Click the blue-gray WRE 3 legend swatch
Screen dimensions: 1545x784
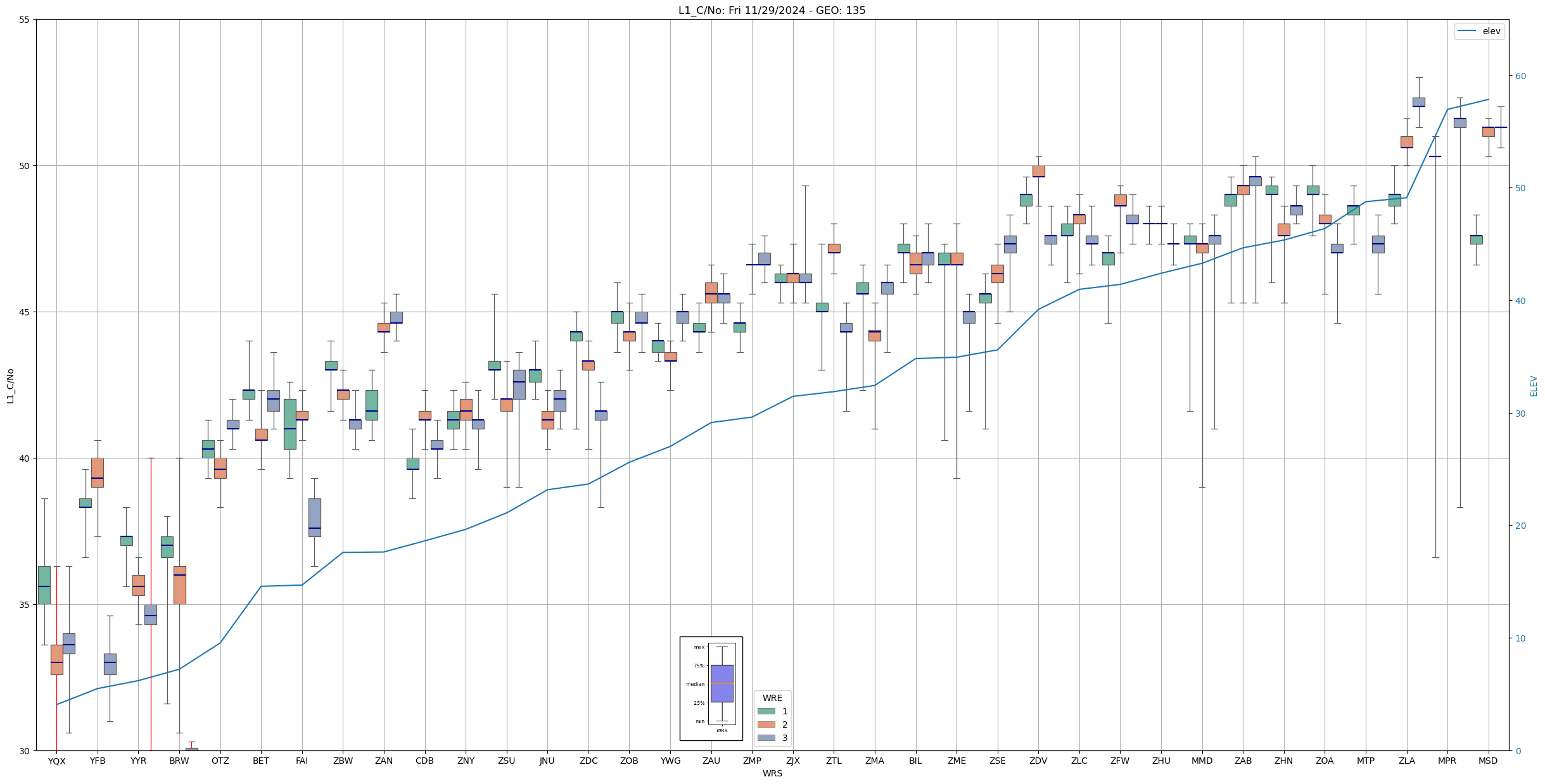766,738
